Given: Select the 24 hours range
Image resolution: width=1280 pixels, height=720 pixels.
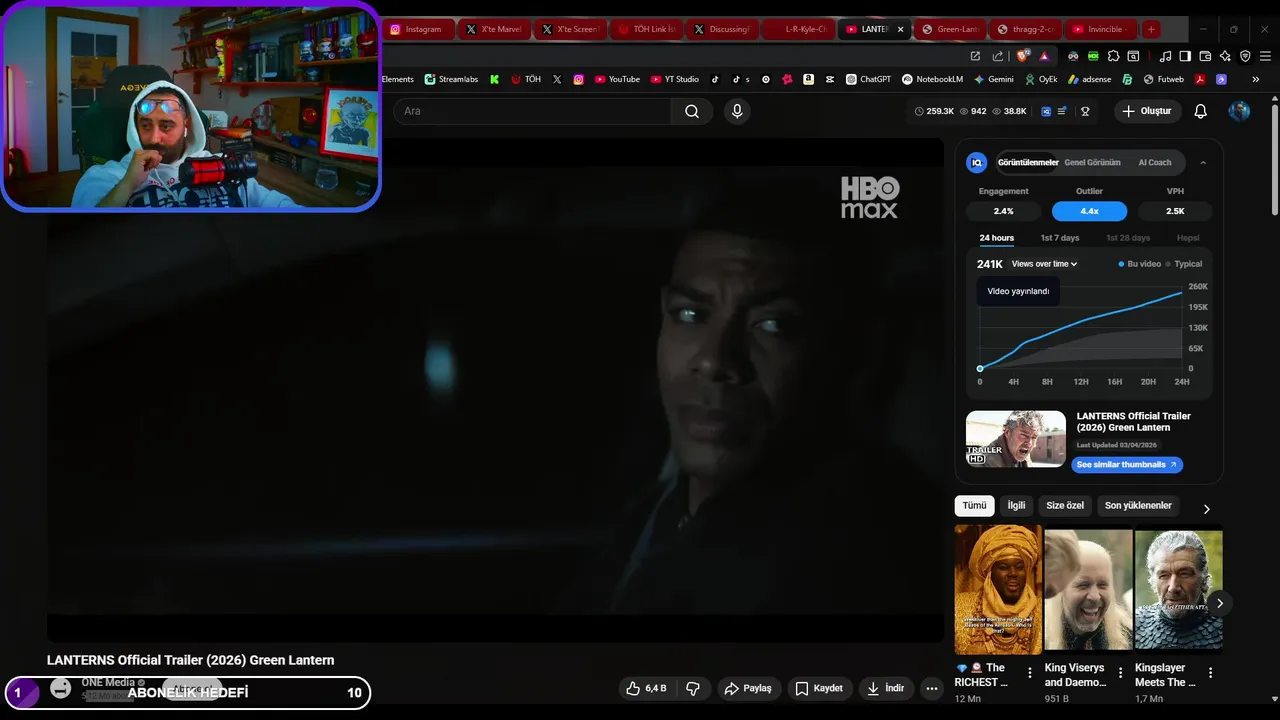Looking at the screenshot, I should pyautogui.click(x=996, y=238).
